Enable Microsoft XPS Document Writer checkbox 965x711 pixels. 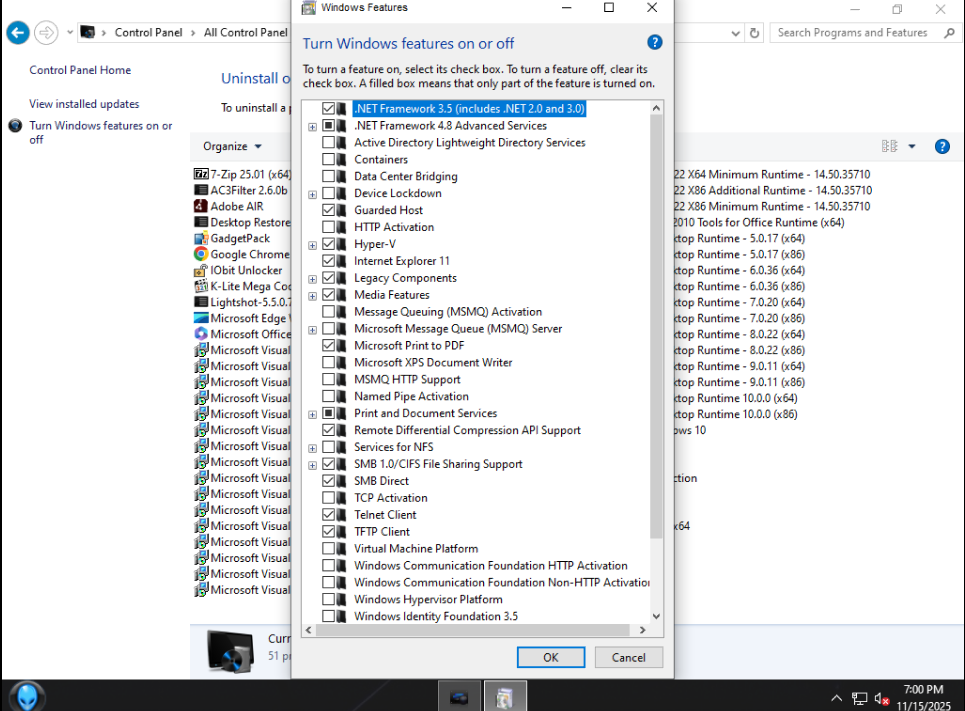point(329,363)
